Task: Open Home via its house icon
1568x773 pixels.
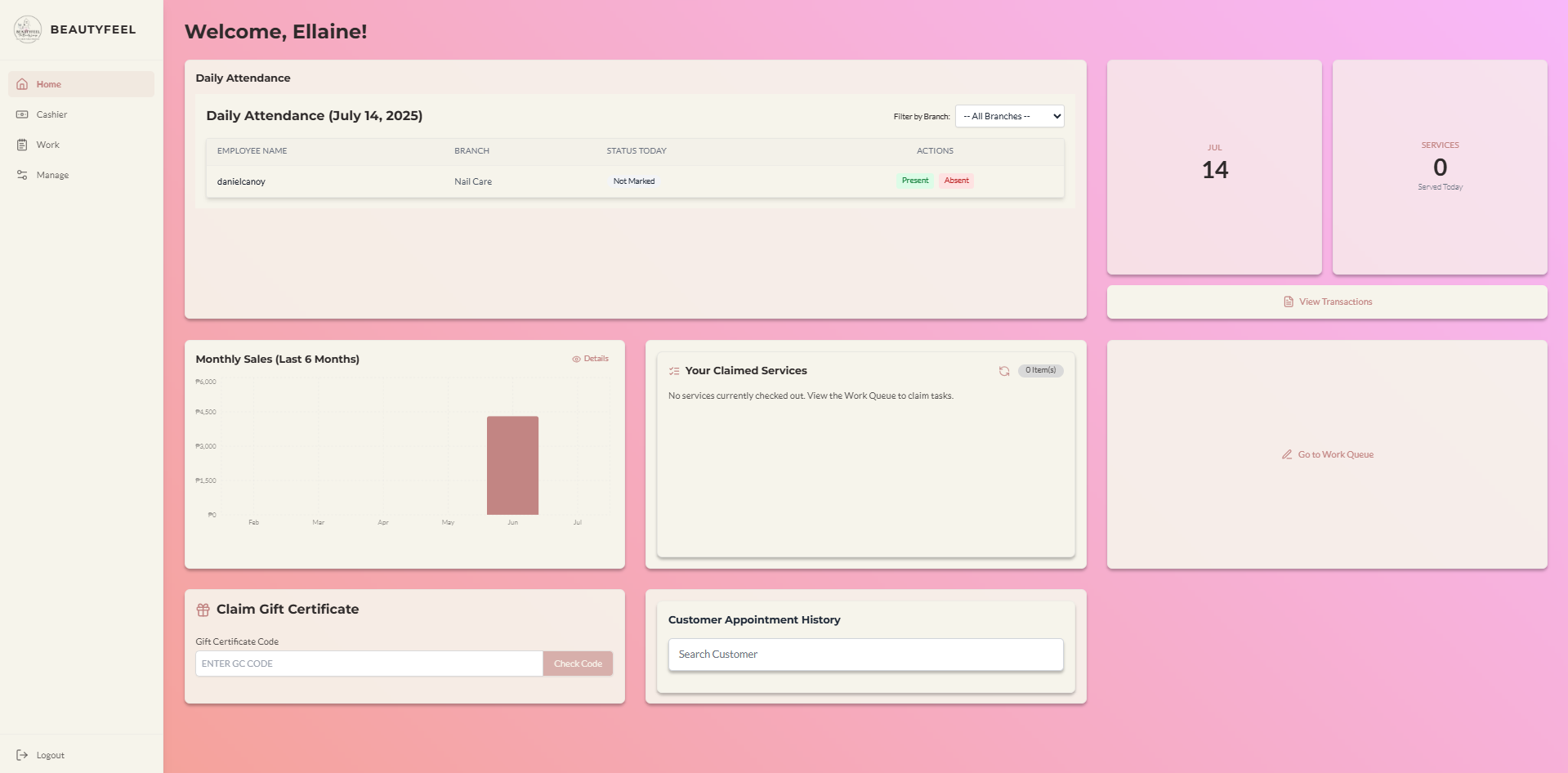Action: [22, 84]
